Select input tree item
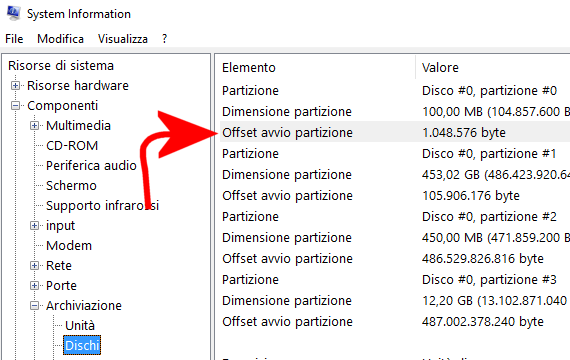The width and height of the screenshot is (570, 360). click(60, 226)
